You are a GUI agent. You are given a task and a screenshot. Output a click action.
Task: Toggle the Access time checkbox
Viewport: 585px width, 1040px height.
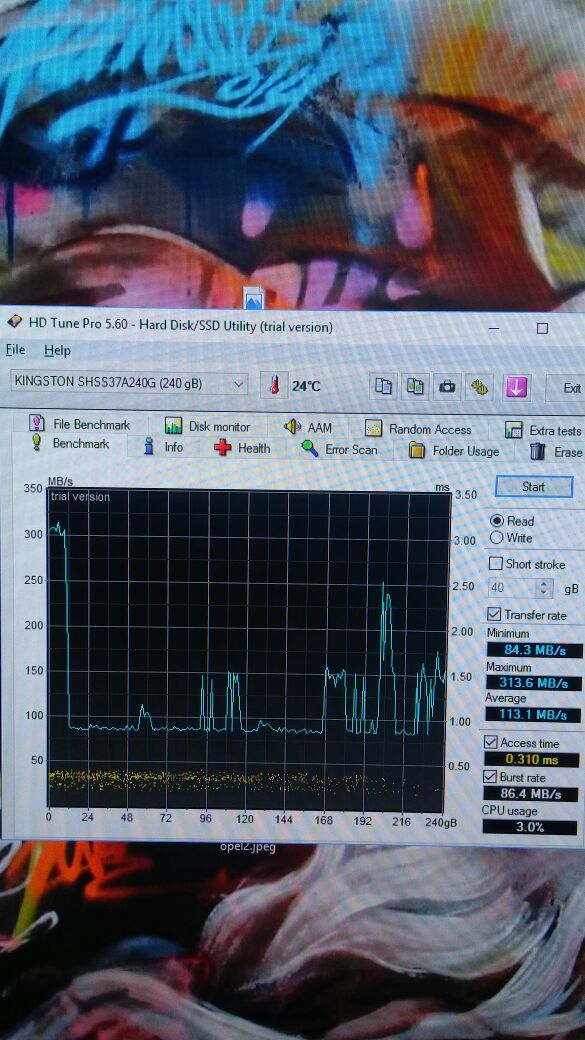pyautogui.click(x=491, y=742)
